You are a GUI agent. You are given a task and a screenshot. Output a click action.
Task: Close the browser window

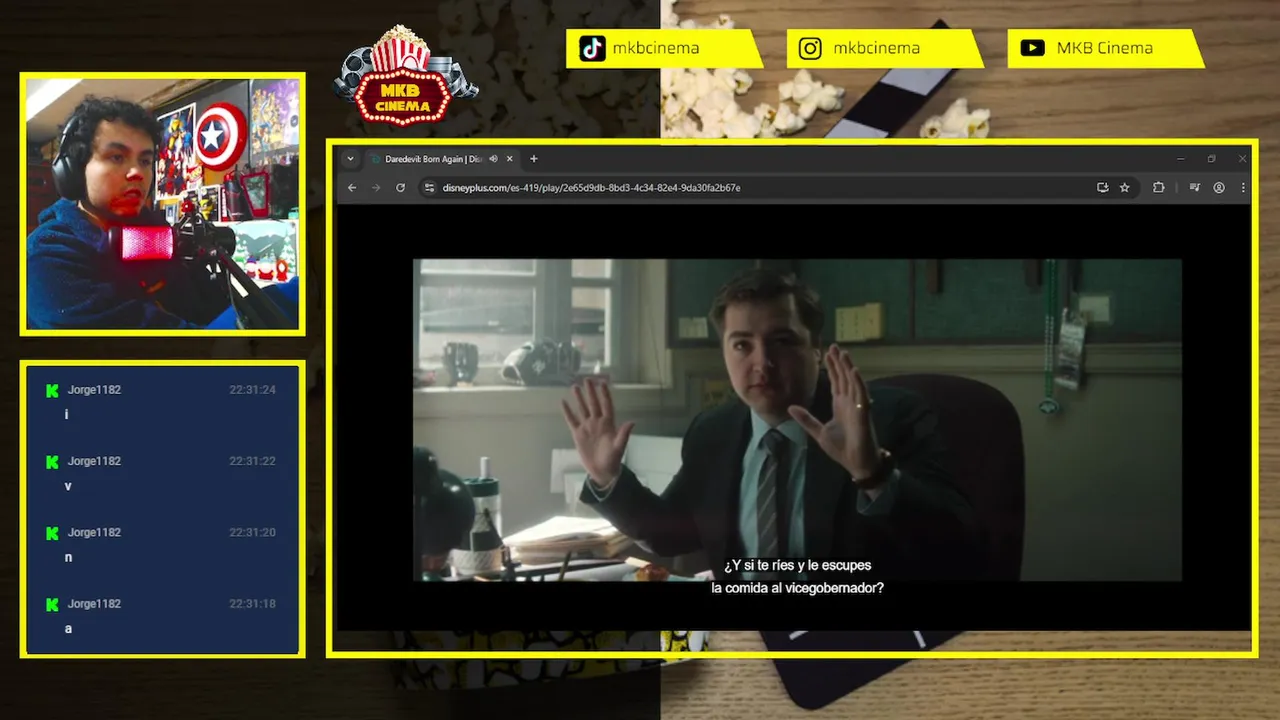tap(1243, 159)
